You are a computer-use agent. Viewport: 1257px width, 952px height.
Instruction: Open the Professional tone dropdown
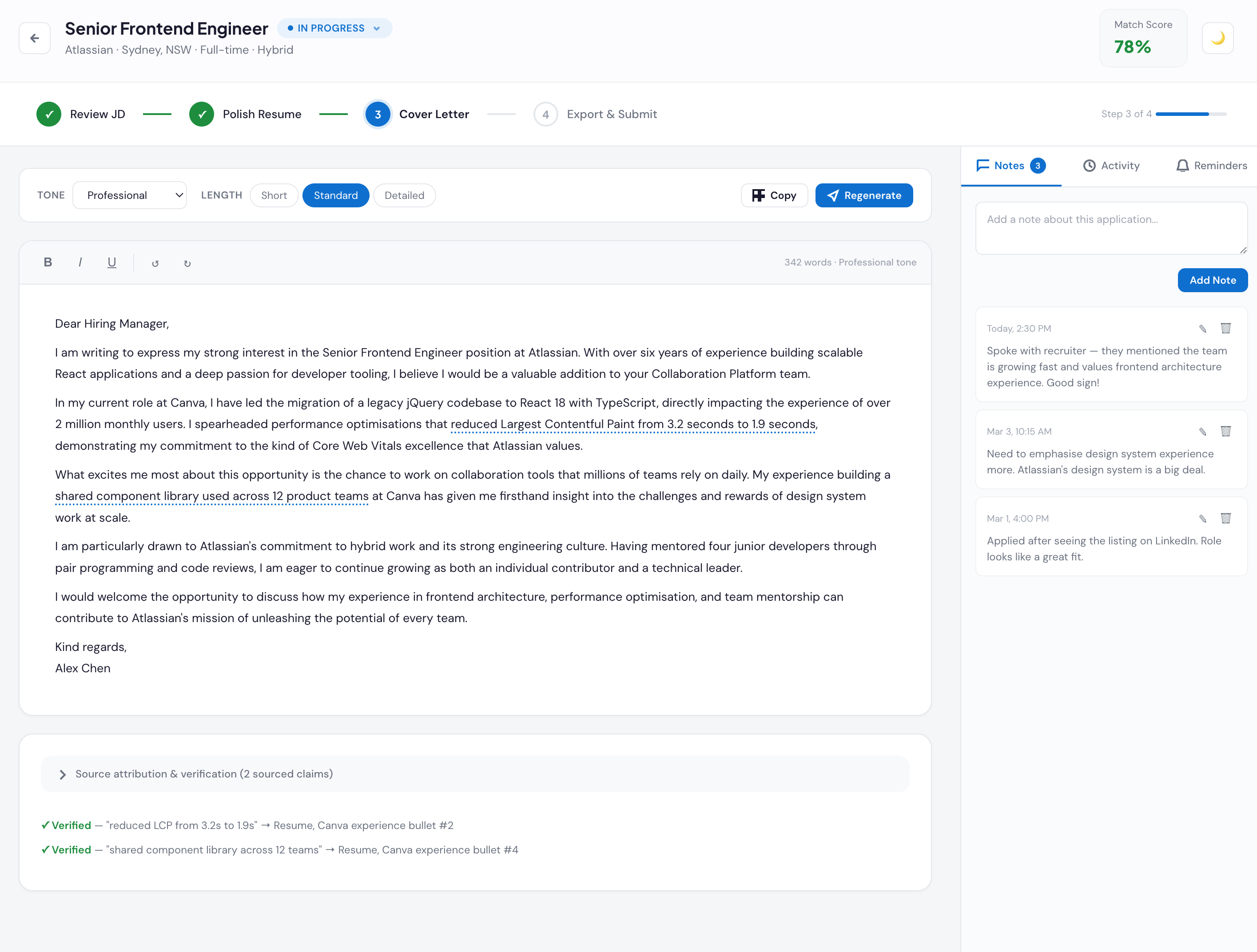pyautogui.click(x=130, y=195)
